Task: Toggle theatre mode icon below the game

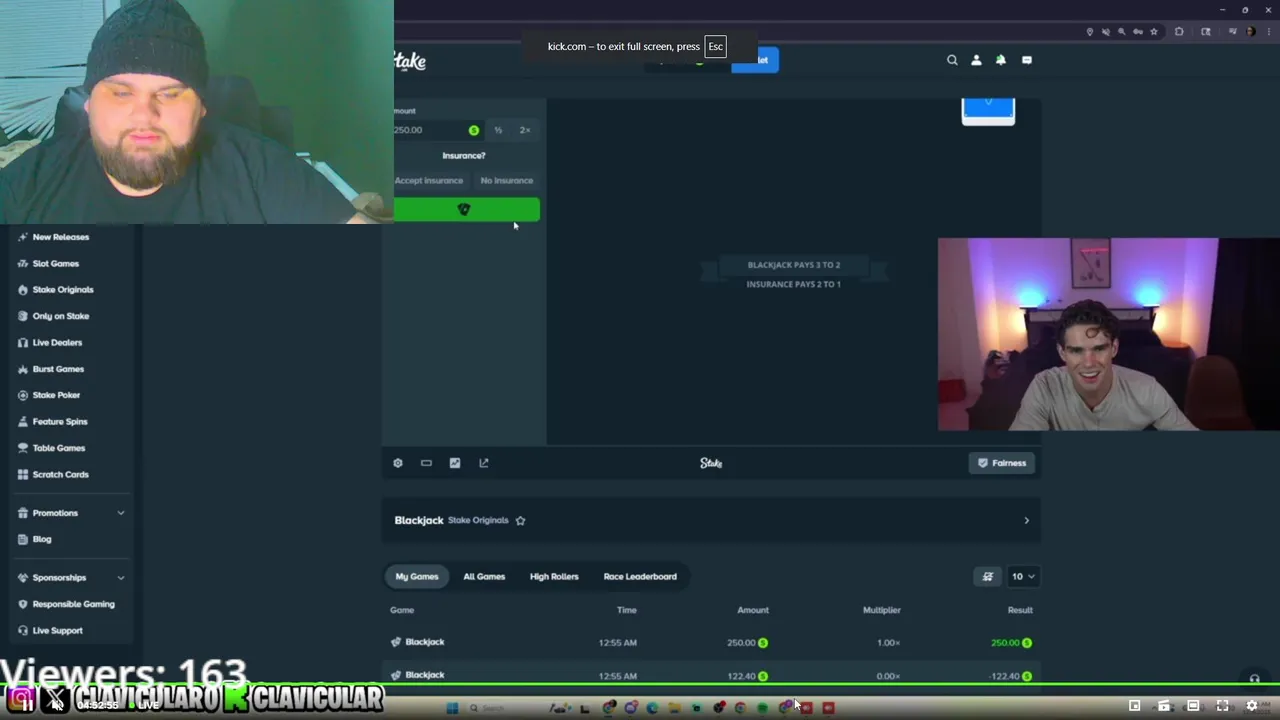Action: 426,463
